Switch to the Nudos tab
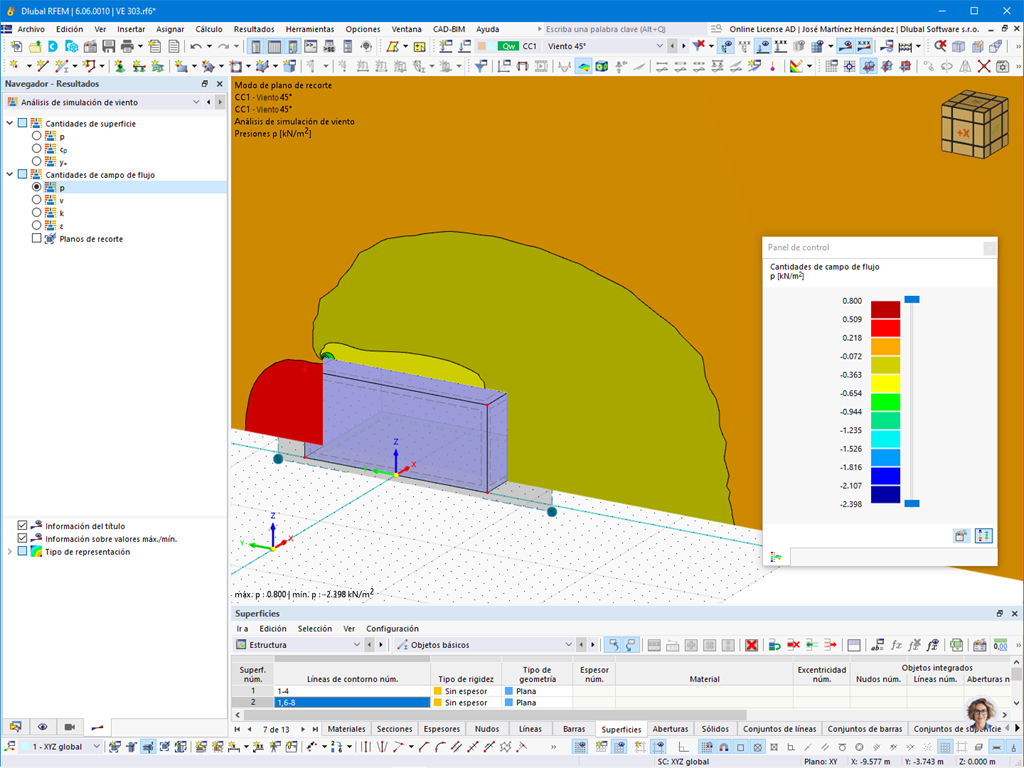 tap(487, 729)
